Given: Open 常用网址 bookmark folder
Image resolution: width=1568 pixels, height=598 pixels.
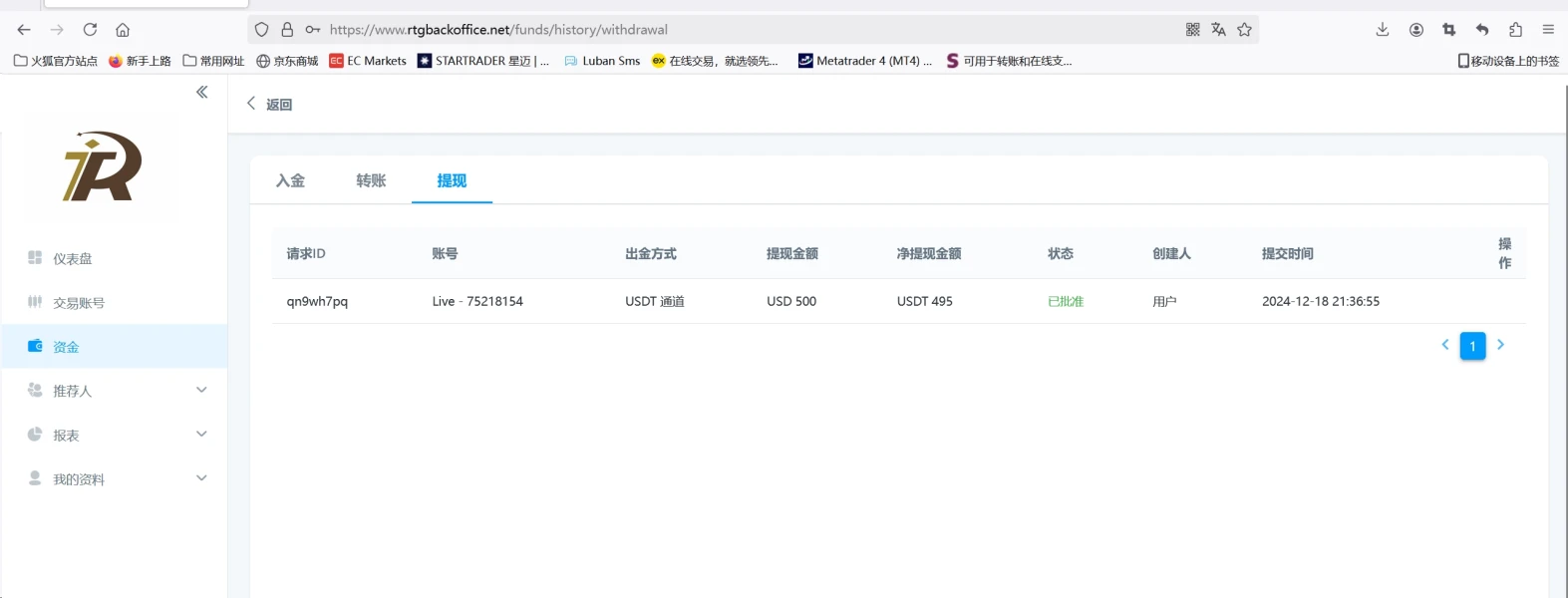Looking at the screenshot, I should click(x=213, y=61).
